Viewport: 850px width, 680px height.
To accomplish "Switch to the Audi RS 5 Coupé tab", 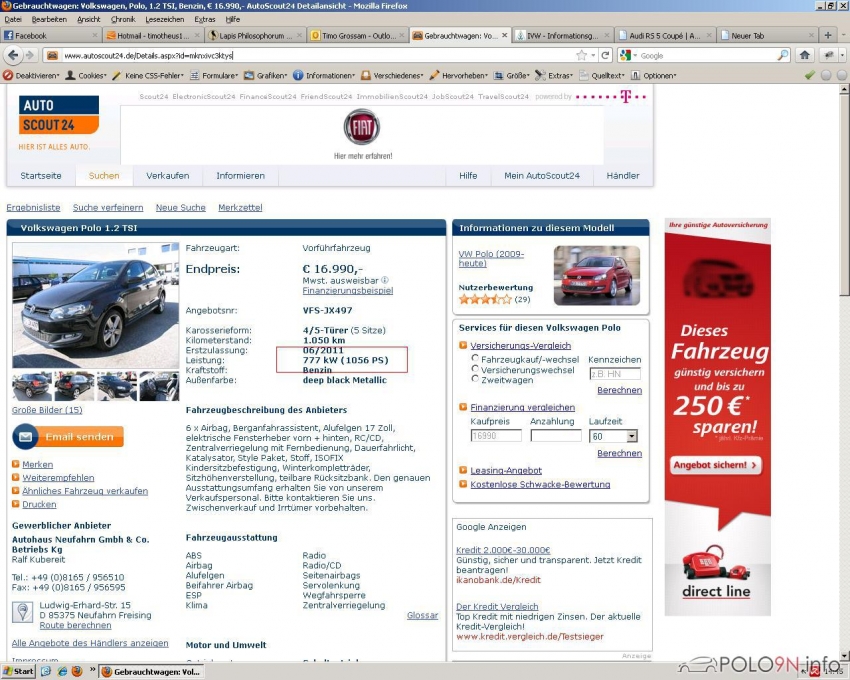I will tap(665, 35).
